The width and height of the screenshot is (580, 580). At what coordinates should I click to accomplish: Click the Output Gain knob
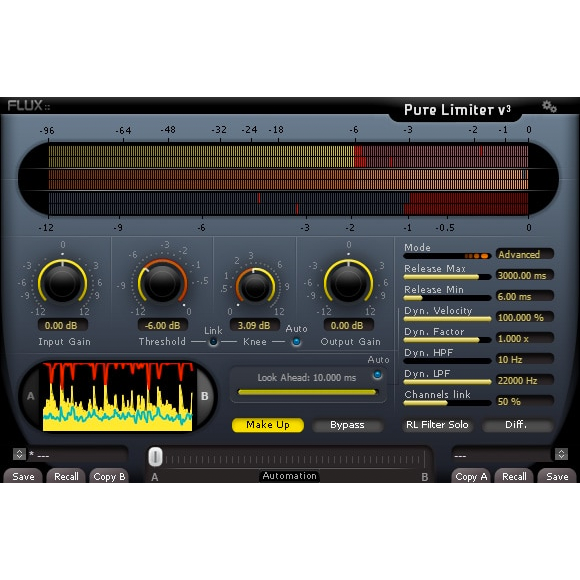click(x=348, y=283)
